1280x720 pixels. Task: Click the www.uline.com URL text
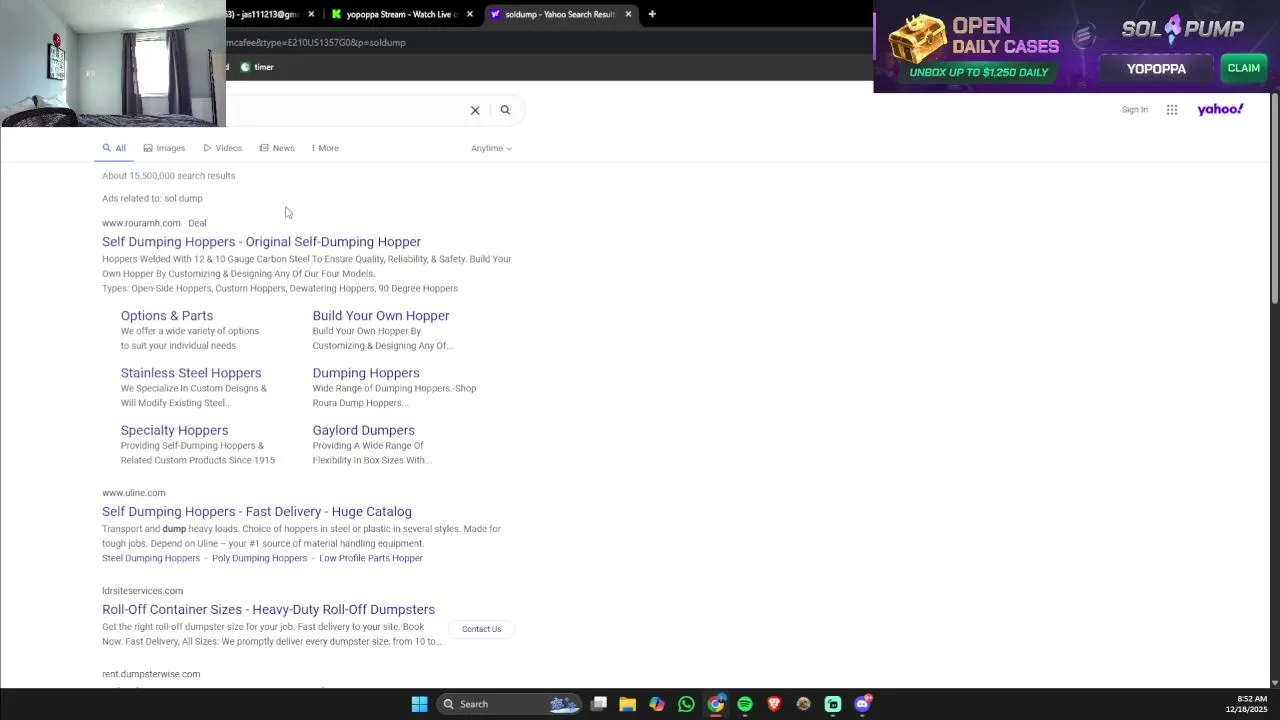point(133,493)
